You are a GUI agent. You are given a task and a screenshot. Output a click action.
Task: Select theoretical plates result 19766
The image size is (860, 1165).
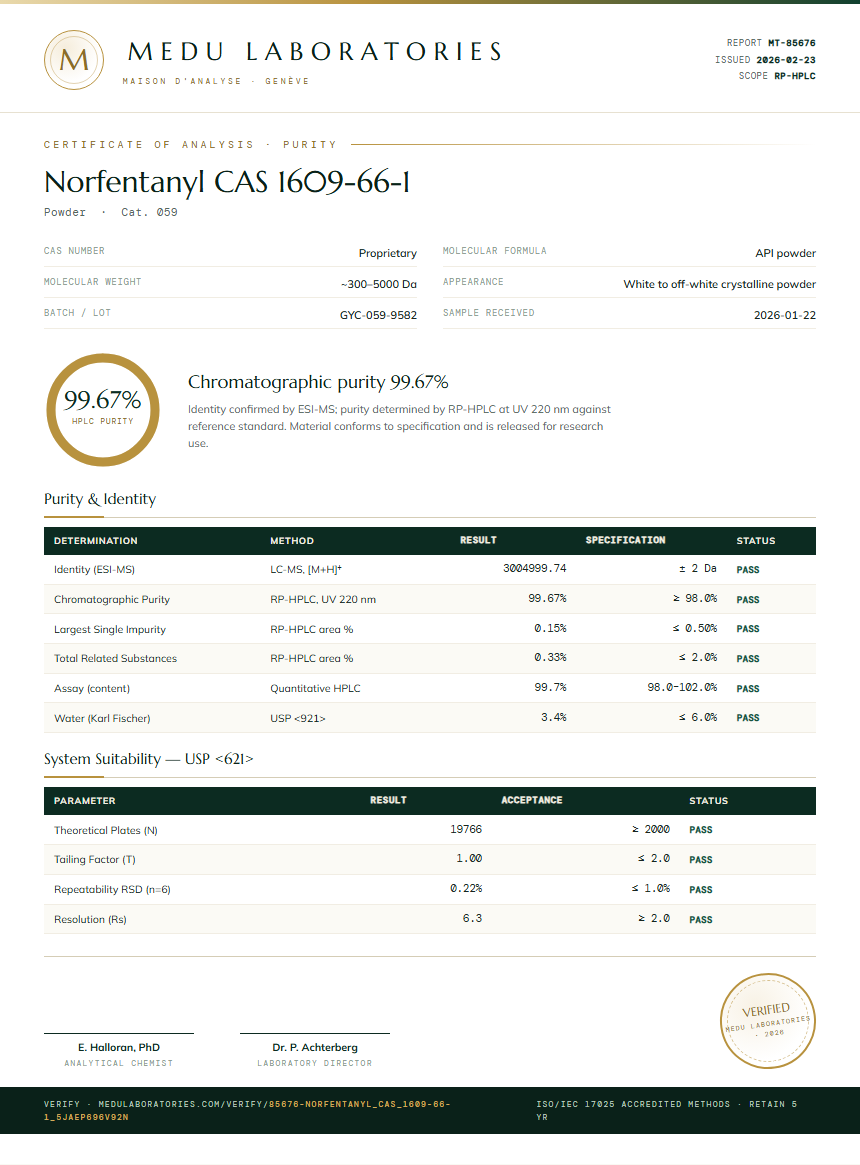click(x=466, y=829)
